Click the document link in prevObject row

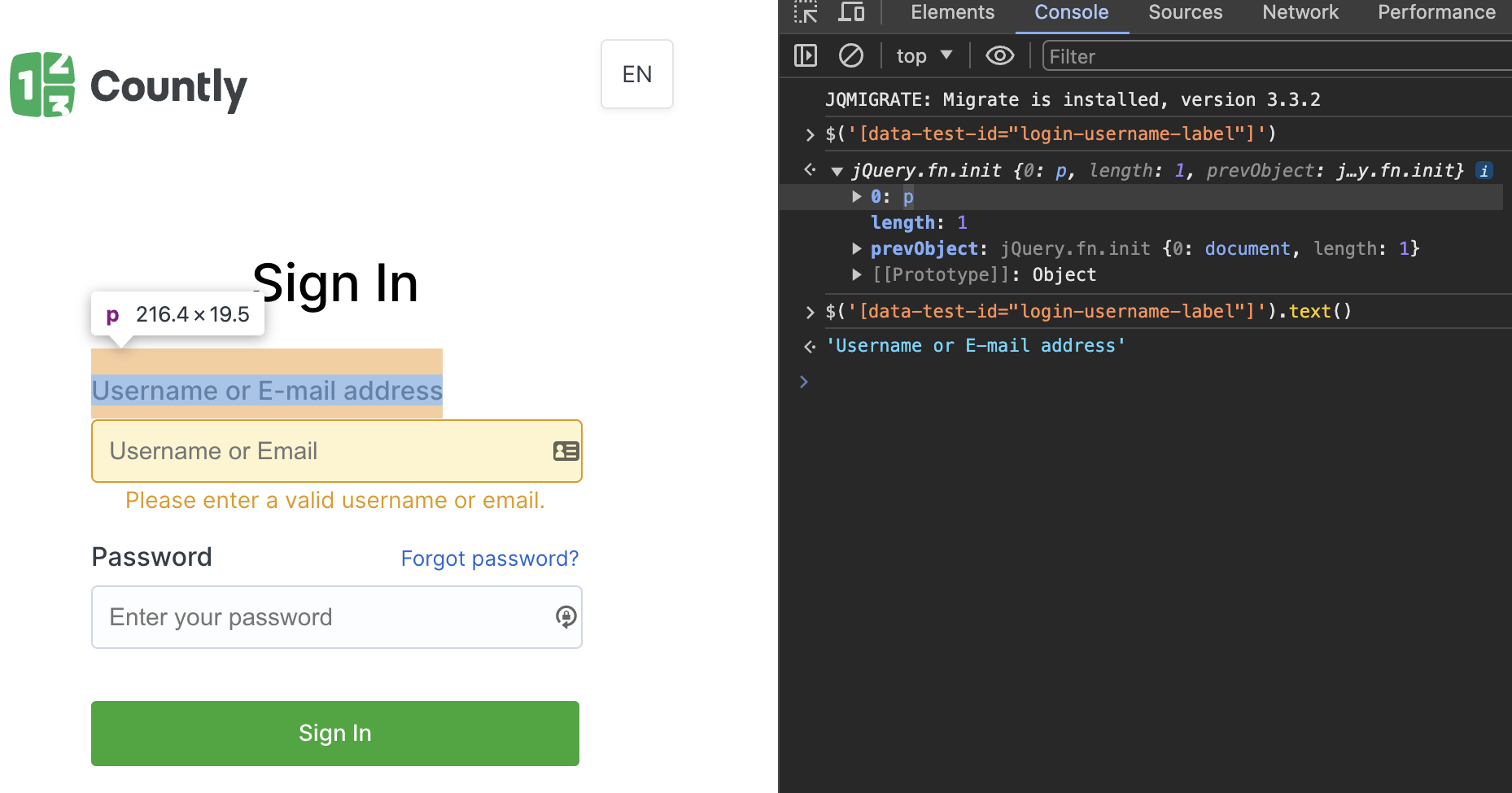coord(1248,248)
